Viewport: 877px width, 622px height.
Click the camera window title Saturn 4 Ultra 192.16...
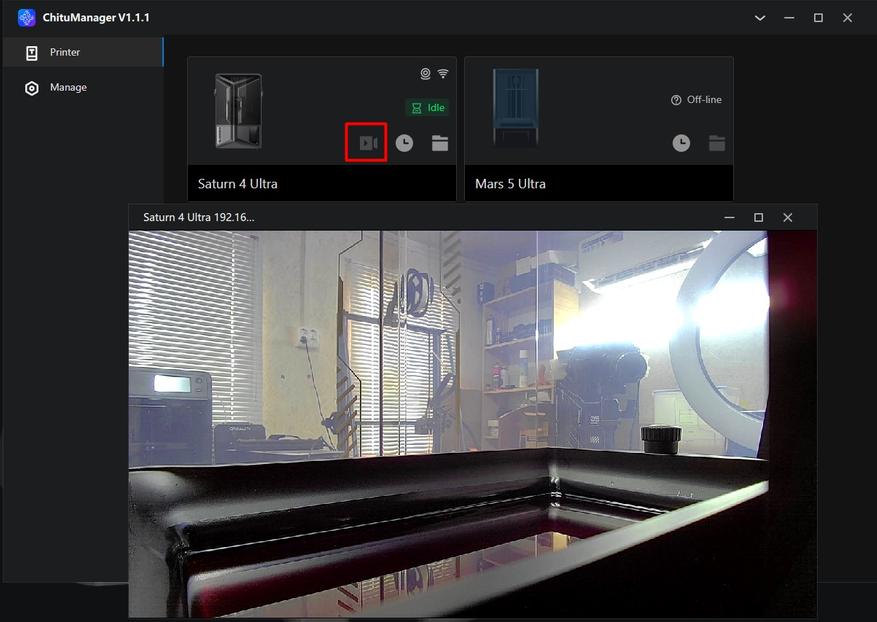199,217
